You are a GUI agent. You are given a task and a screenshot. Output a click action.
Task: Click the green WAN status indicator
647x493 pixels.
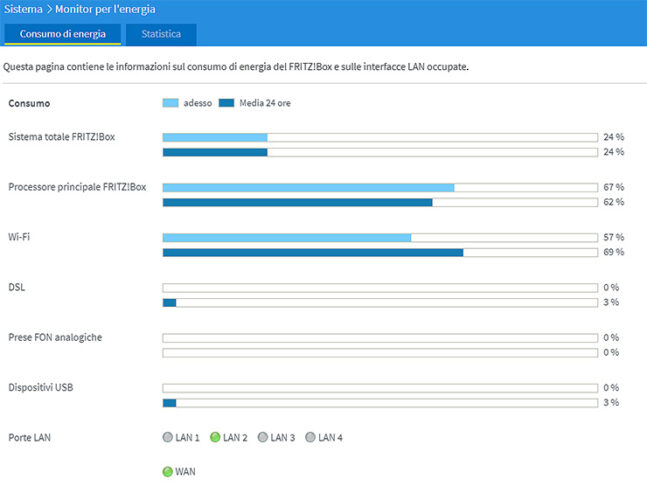pyautogui.click(x=167, y=470)
